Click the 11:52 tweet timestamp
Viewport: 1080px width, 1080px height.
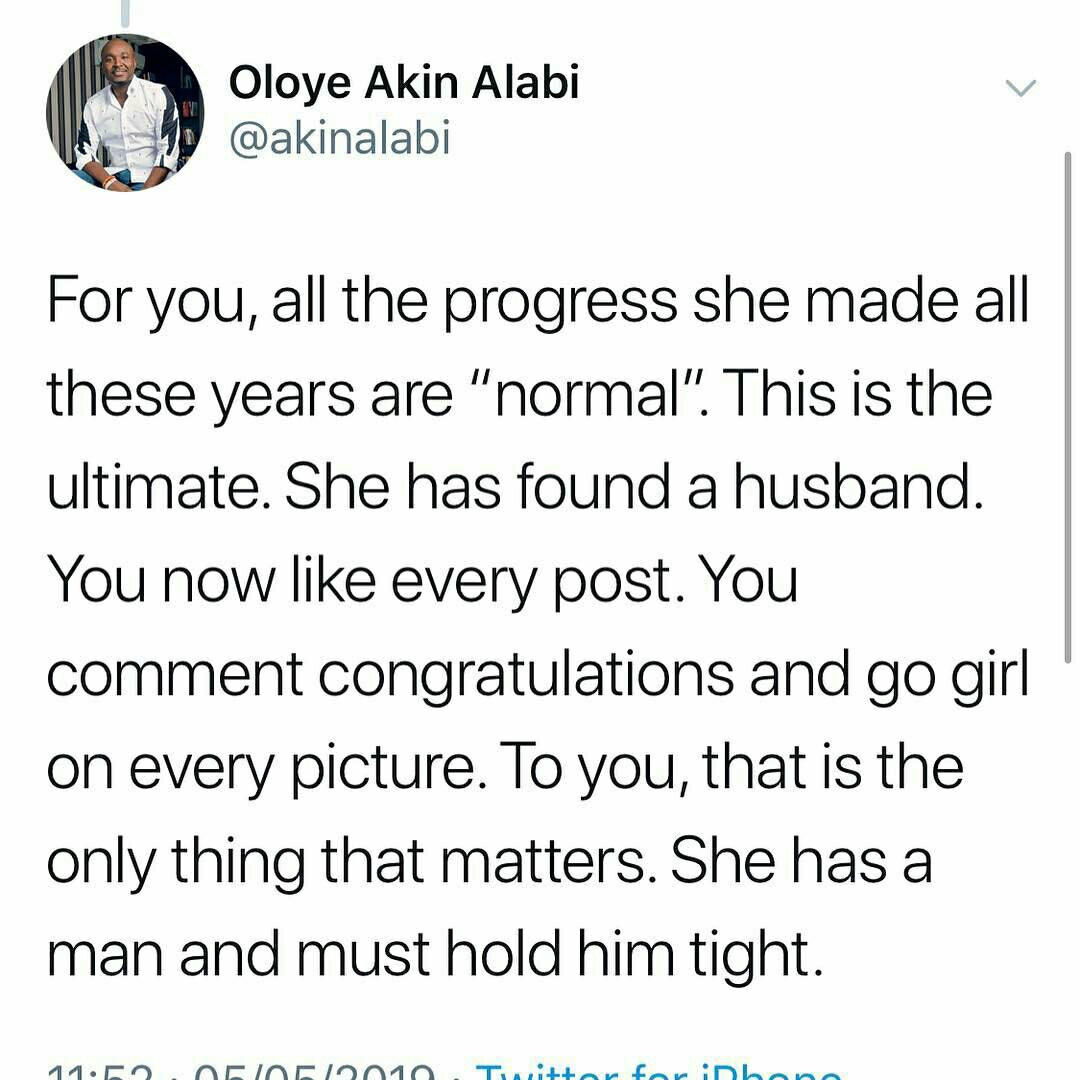(x=101, y=1072)
